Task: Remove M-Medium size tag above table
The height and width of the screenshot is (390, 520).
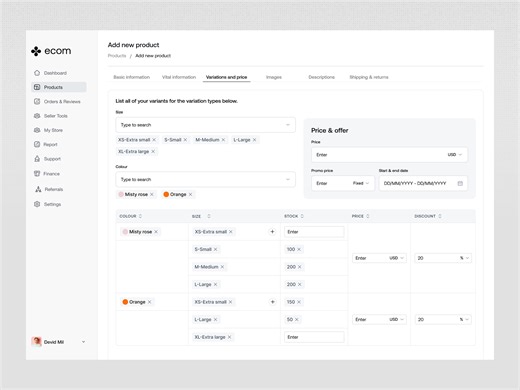Action: click(x=223, y=140)
